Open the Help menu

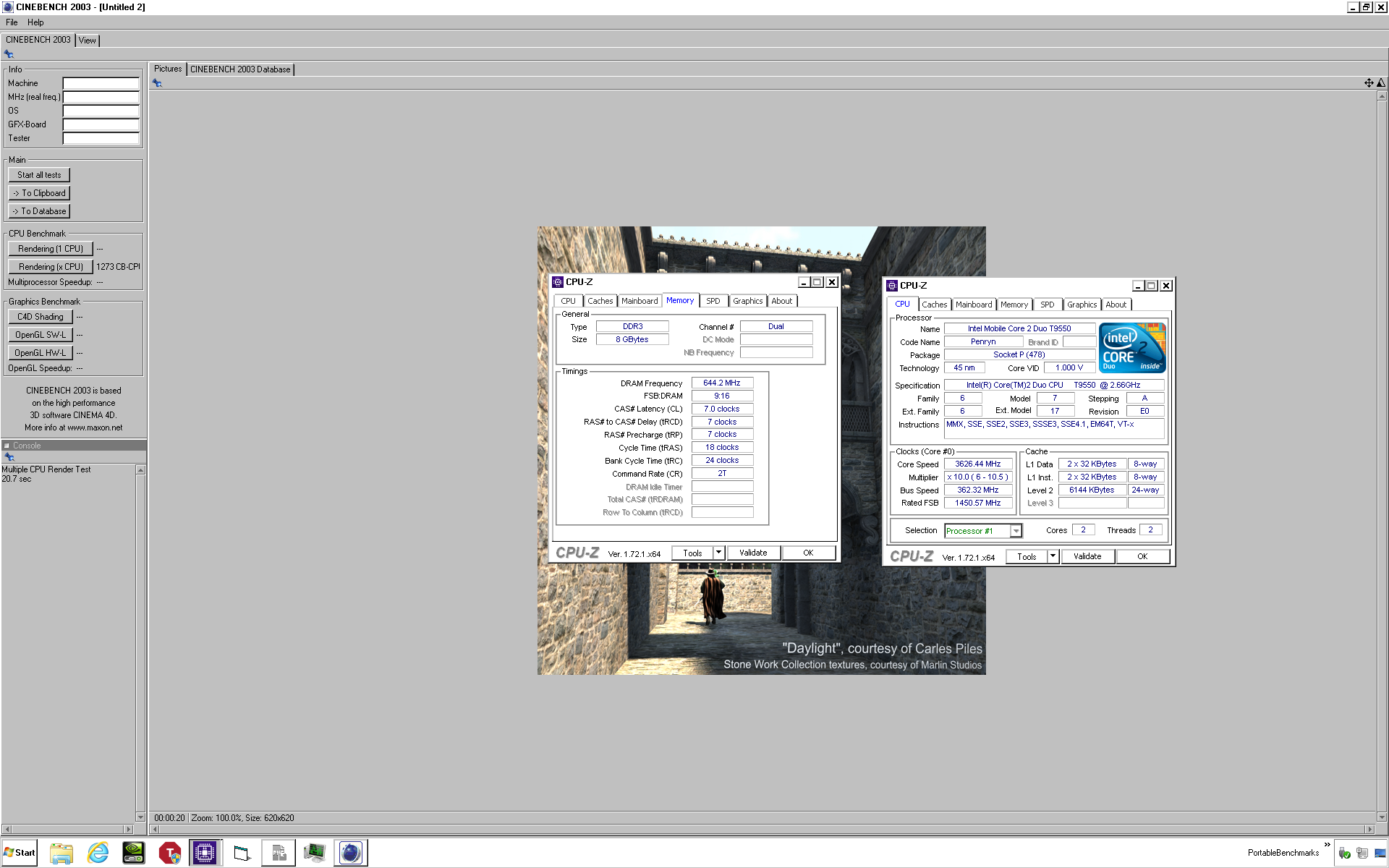35,22
